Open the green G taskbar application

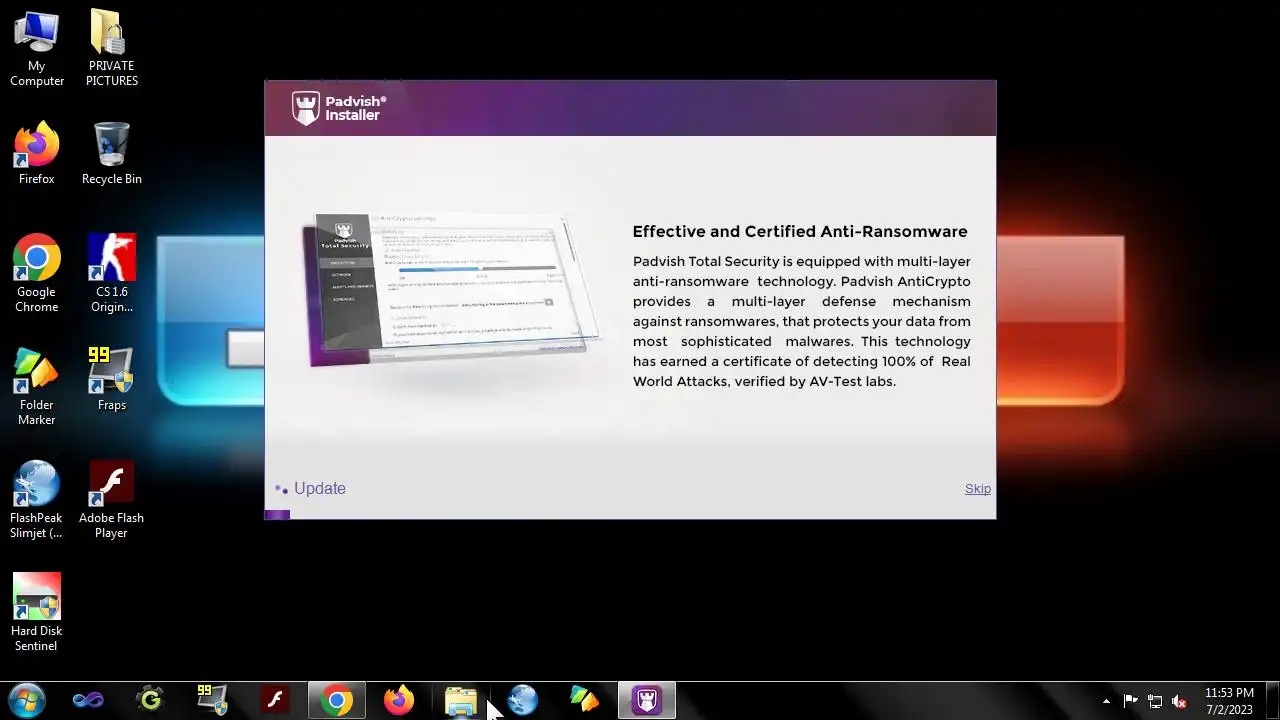pyautogui.click(x=150, y=700)
